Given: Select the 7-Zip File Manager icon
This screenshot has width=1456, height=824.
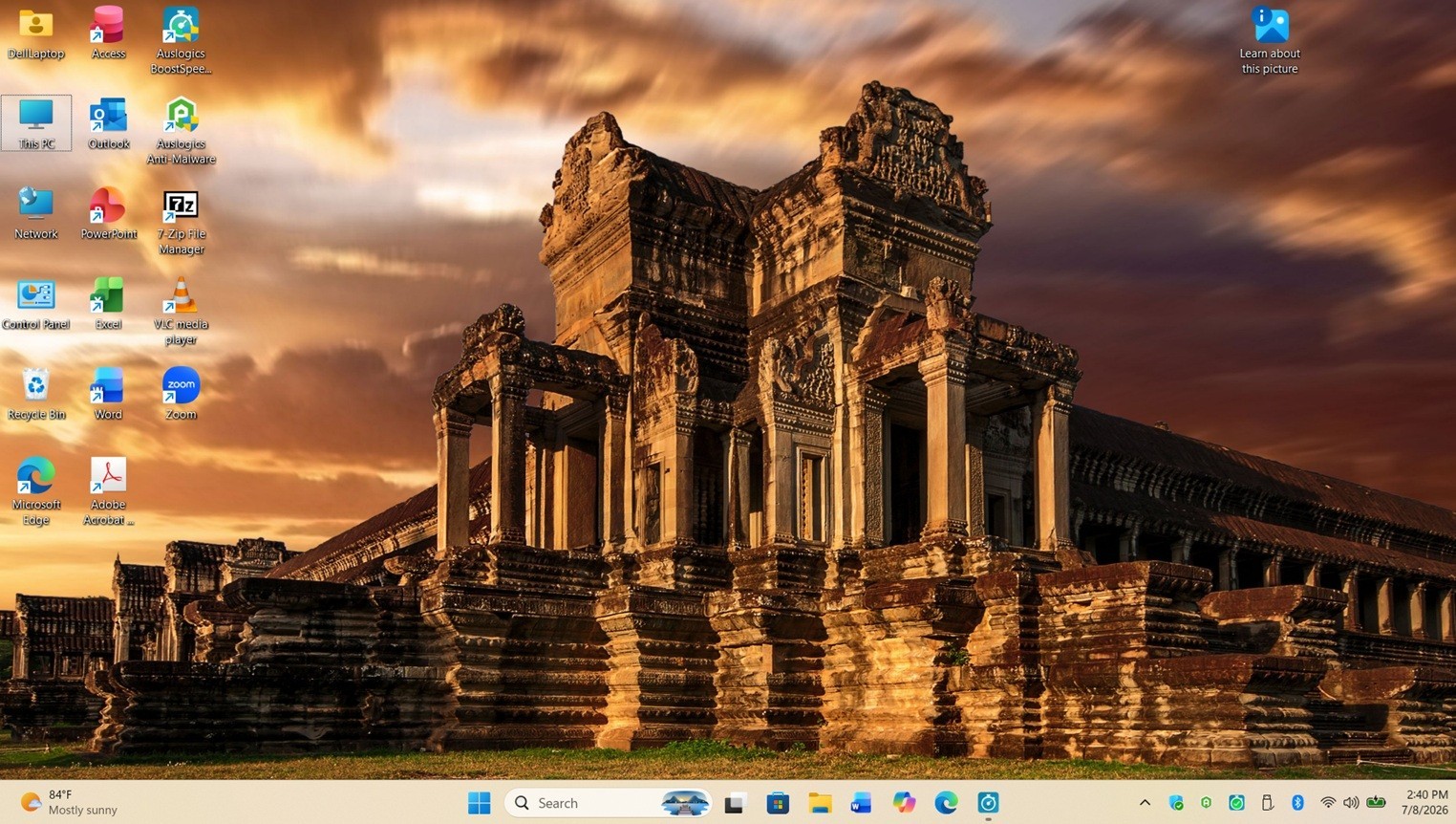Looking at the screenshot, I should tap(181, 222).
